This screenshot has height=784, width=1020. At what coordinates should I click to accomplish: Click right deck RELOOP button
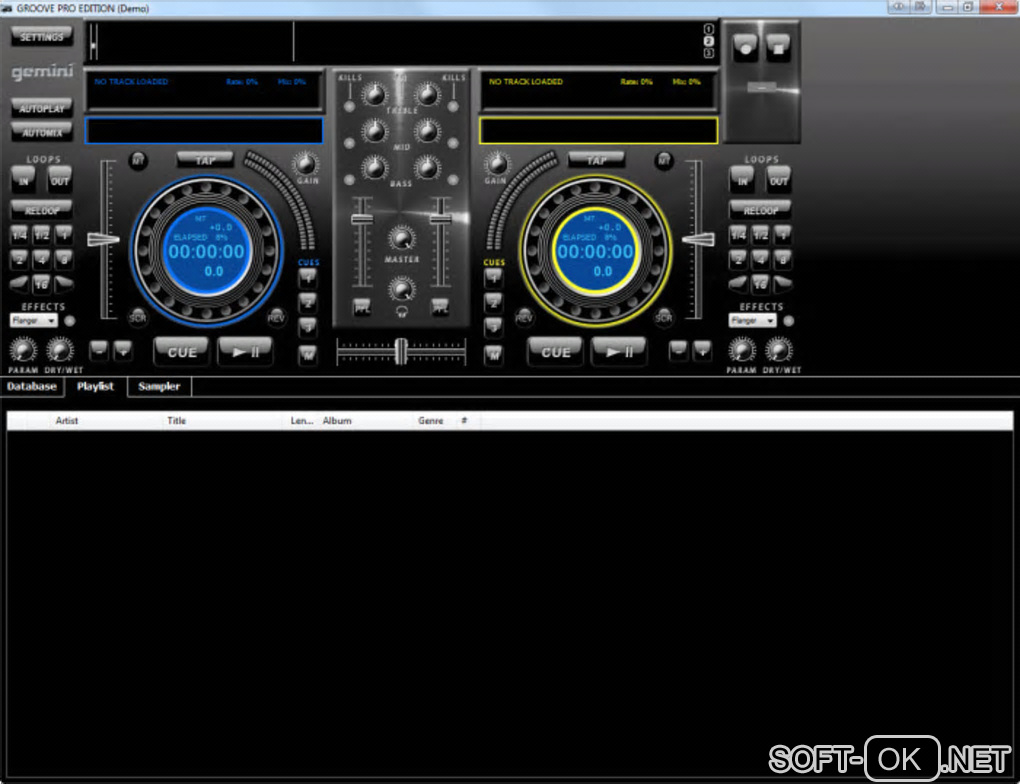(x=760, y=210)
